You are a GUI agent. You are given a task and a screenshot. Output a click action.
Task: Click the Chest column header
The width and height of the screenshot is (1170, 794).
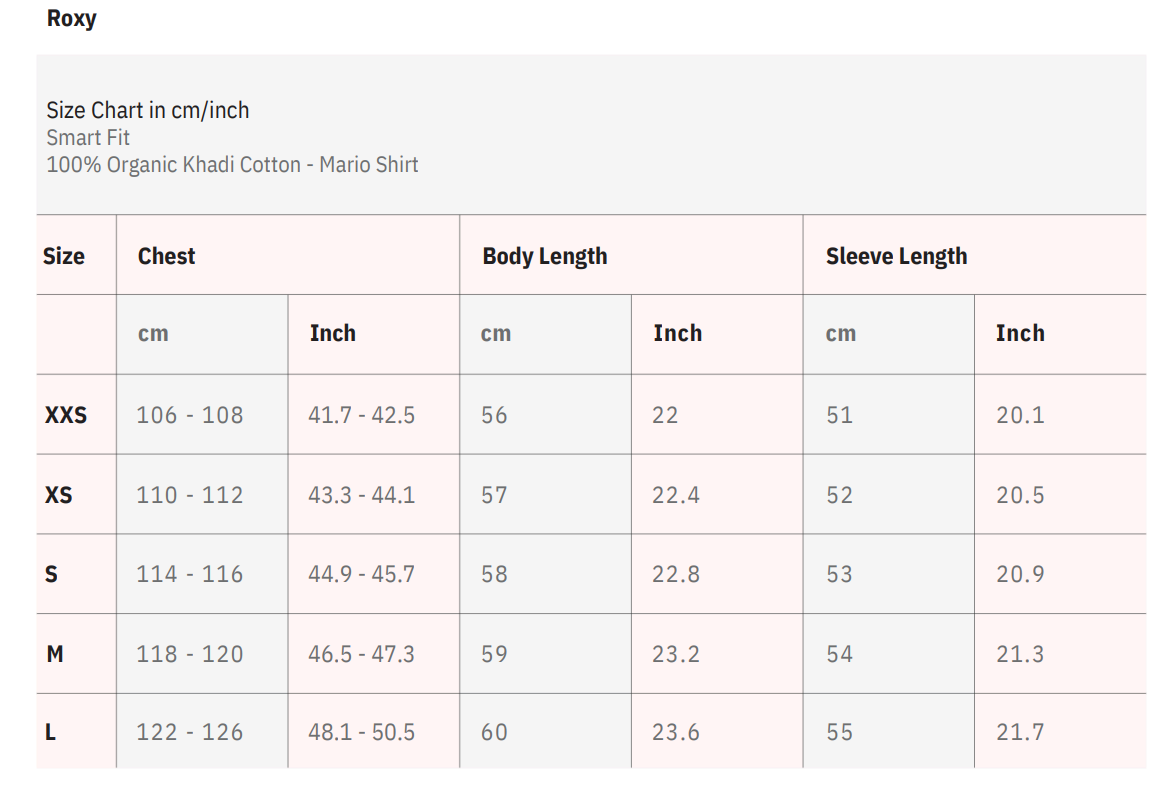(x=167, y=256)
